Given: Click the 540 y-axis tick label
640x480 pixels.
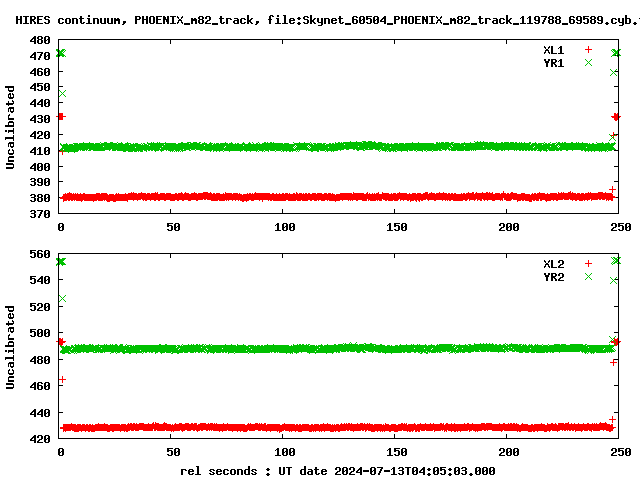Looking at the screenshot, I should (x=40, y=280).
